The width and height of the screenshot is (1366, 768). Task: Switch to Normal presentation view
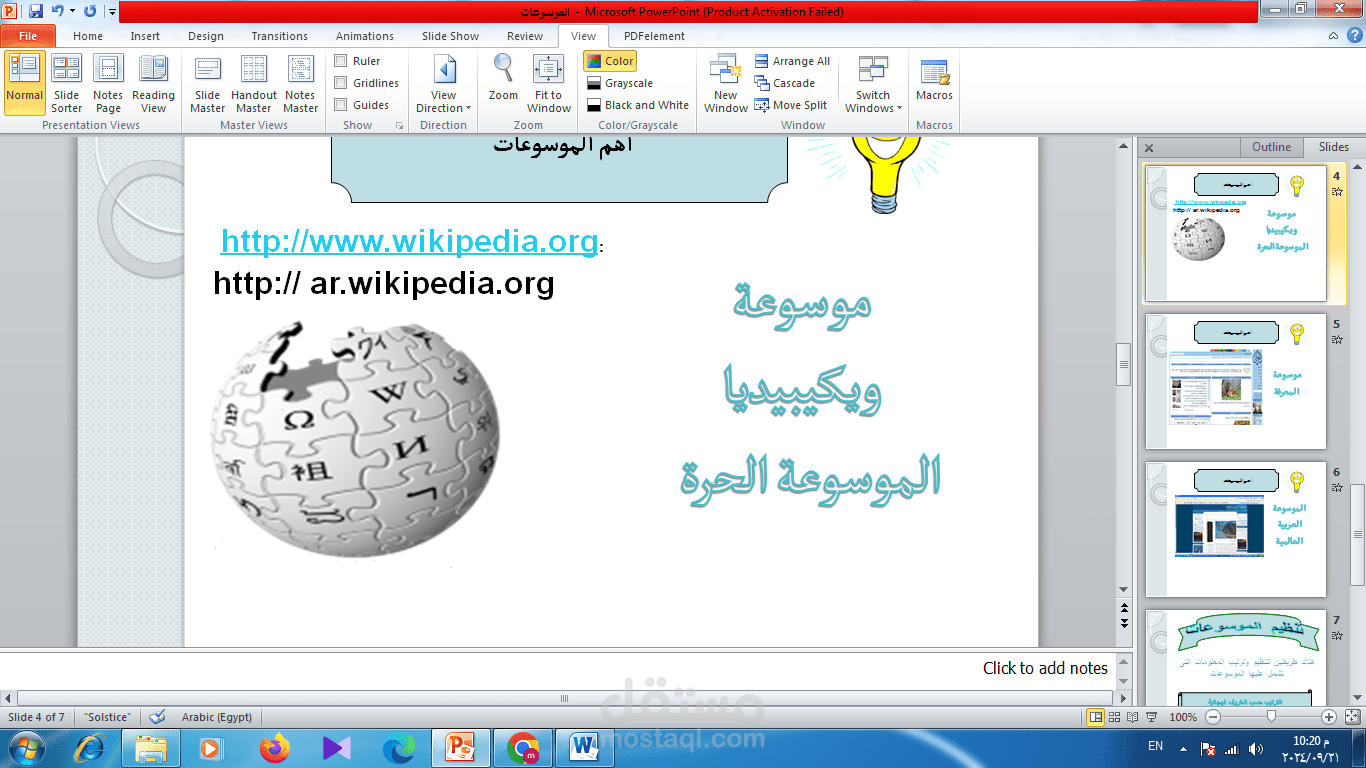(24, 83)
